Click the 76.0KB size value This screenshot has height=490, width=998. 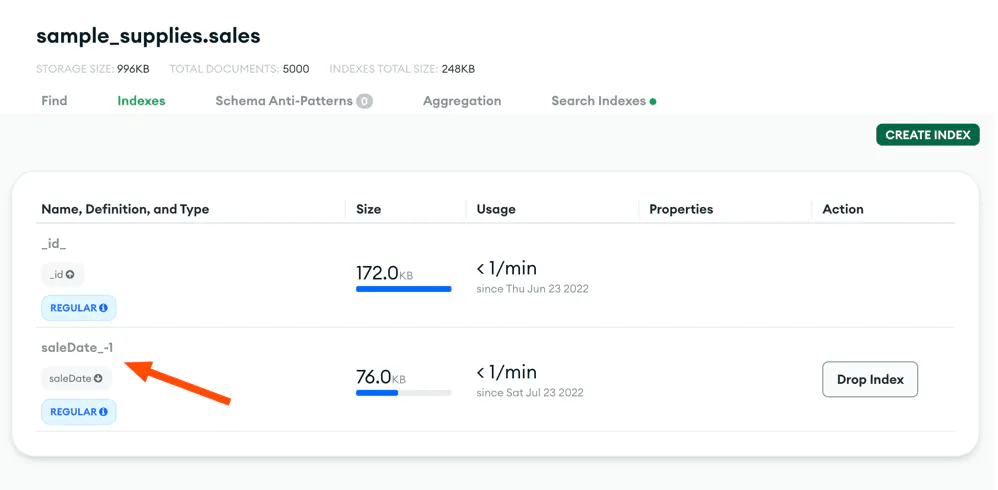coord(381,377)
